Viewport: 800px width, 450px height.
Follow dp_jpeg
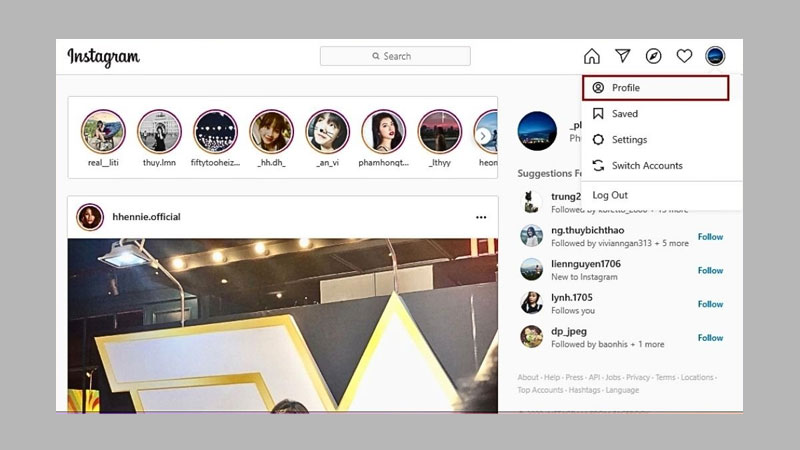pos(710,338)
